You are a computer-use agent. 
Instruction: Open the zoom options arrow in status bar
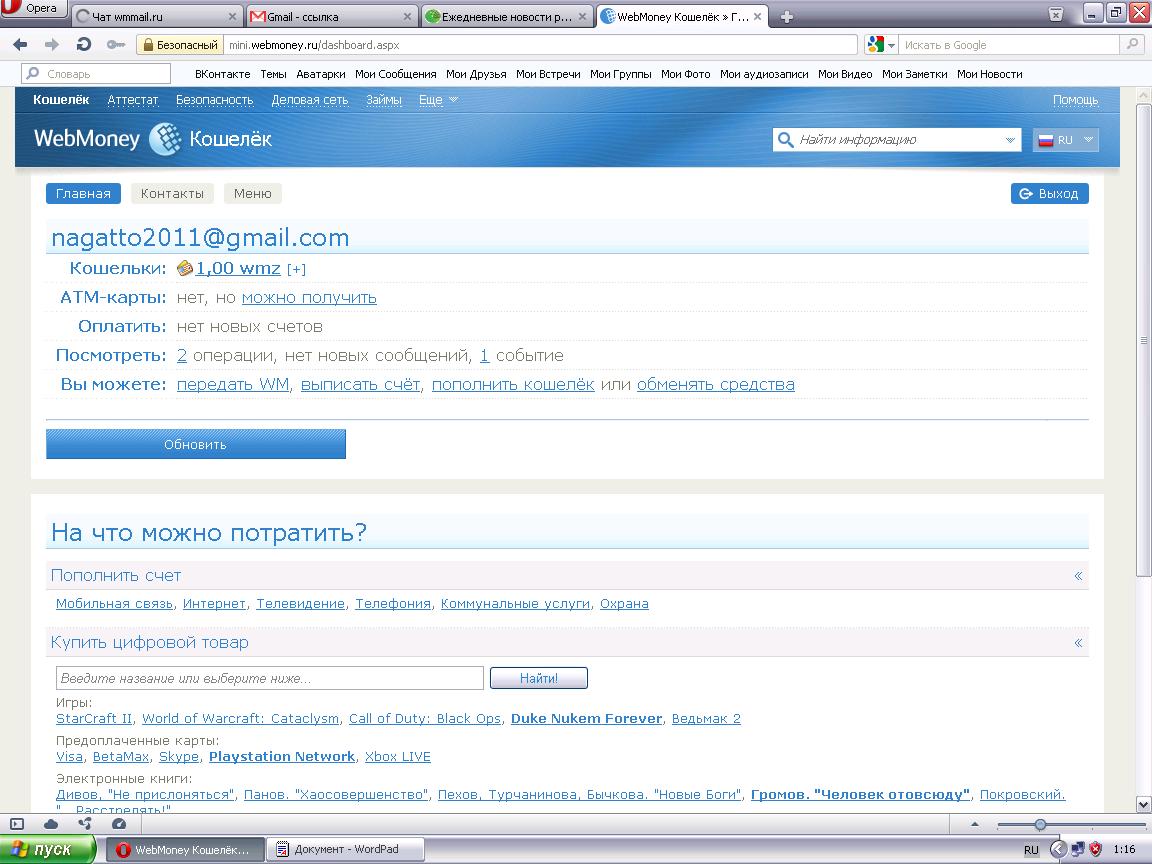[975, 824]
